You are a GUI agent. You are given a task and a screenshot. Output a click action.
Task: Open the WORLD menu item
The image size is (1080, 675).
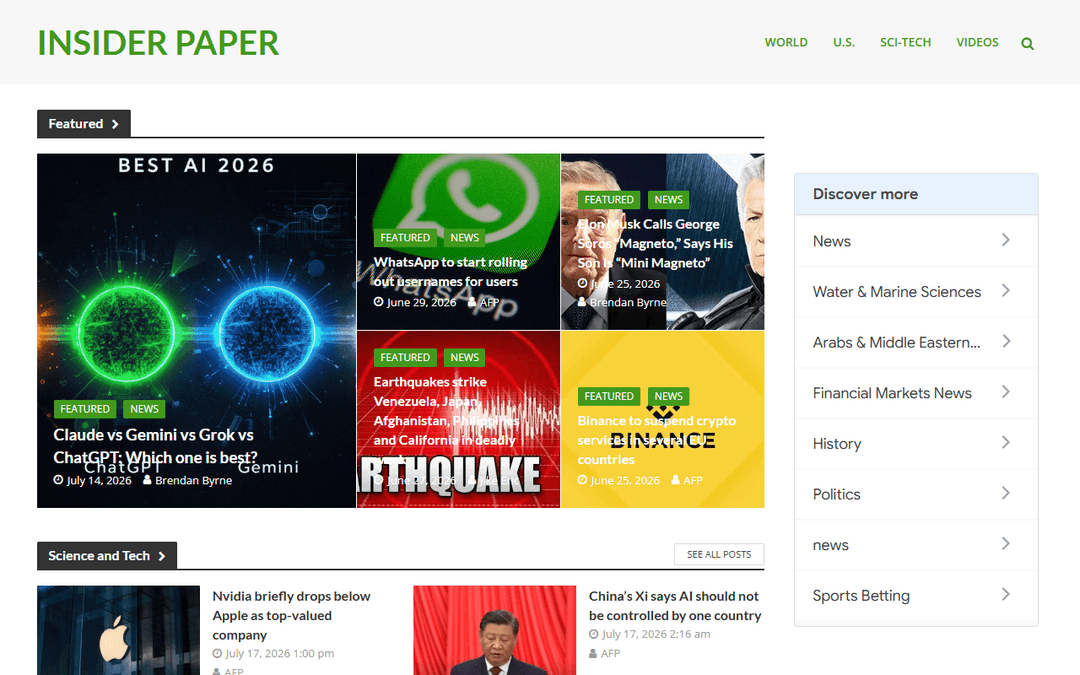click(x=786, y=42)
